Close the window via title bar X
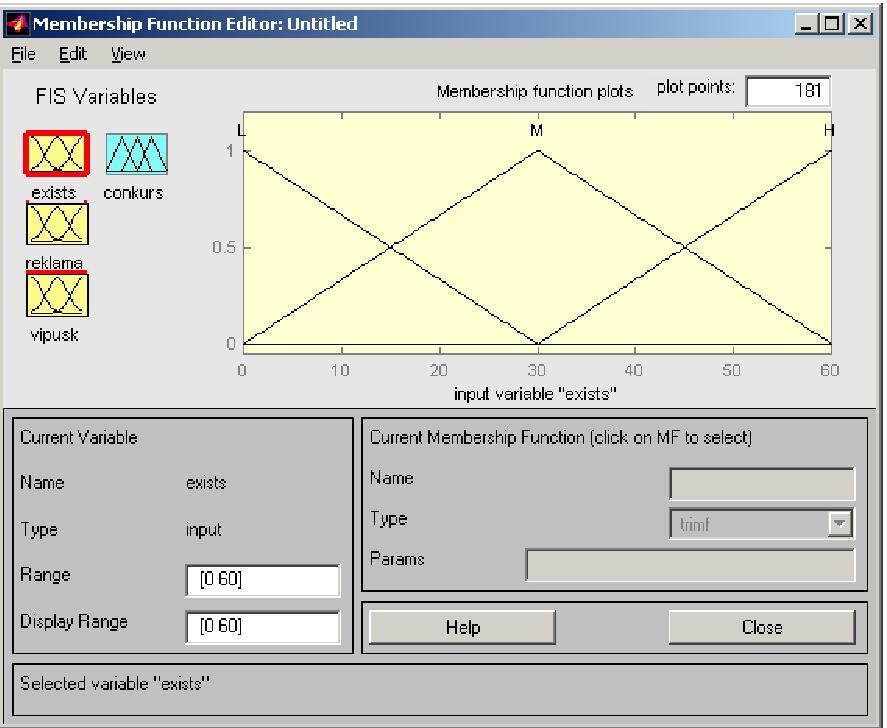 [x=860, y=24]
